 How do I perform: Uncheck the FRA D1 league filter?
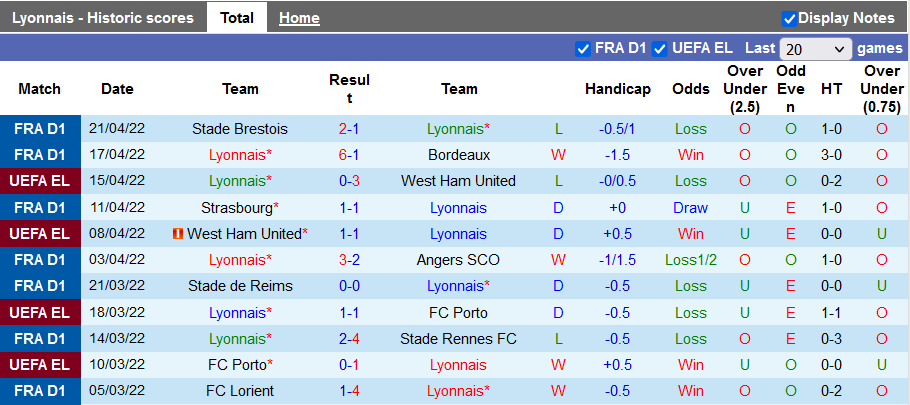click(583, 48)
